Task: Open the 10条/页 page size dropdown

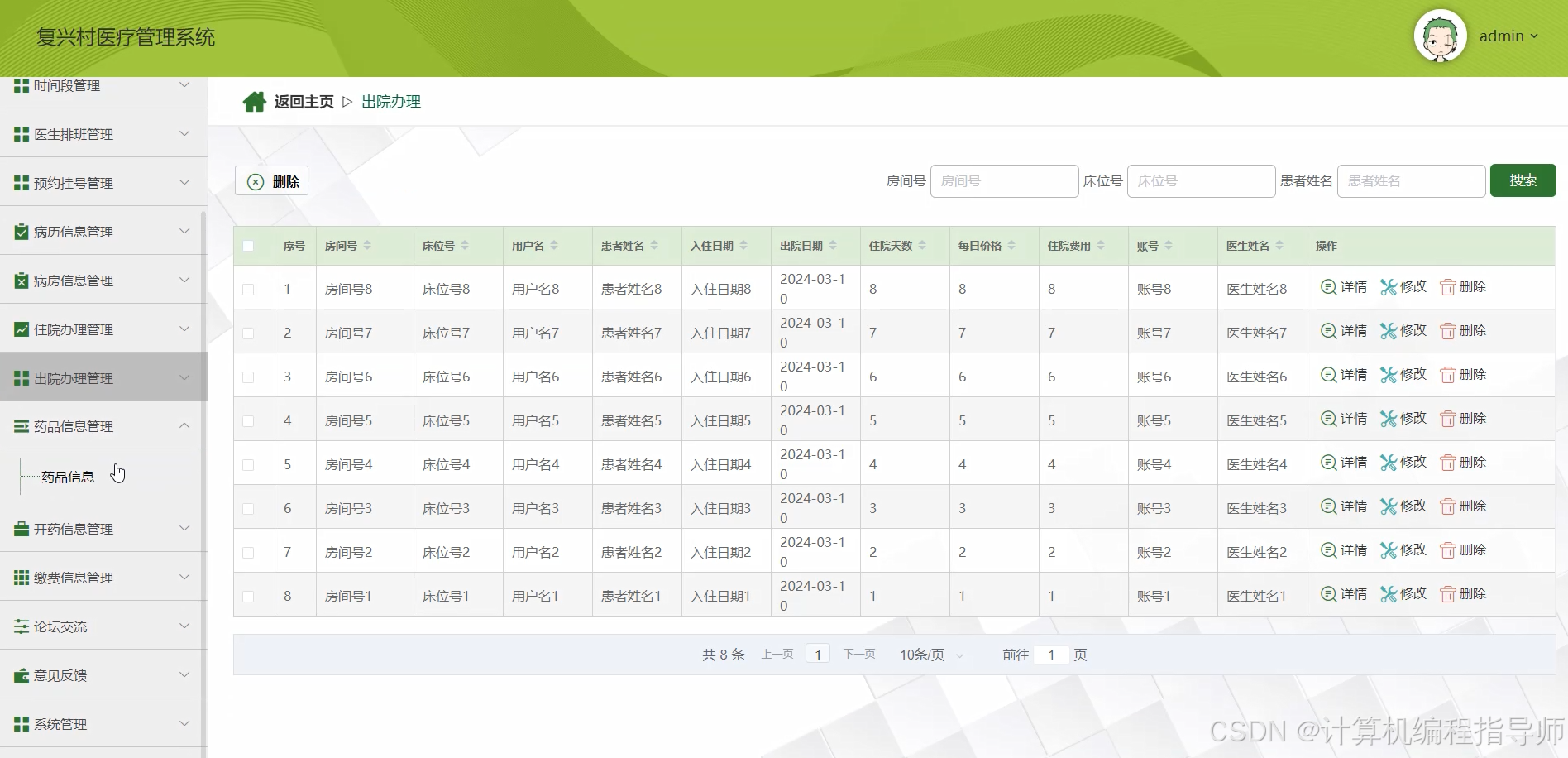Action: (x=931, y=655)
